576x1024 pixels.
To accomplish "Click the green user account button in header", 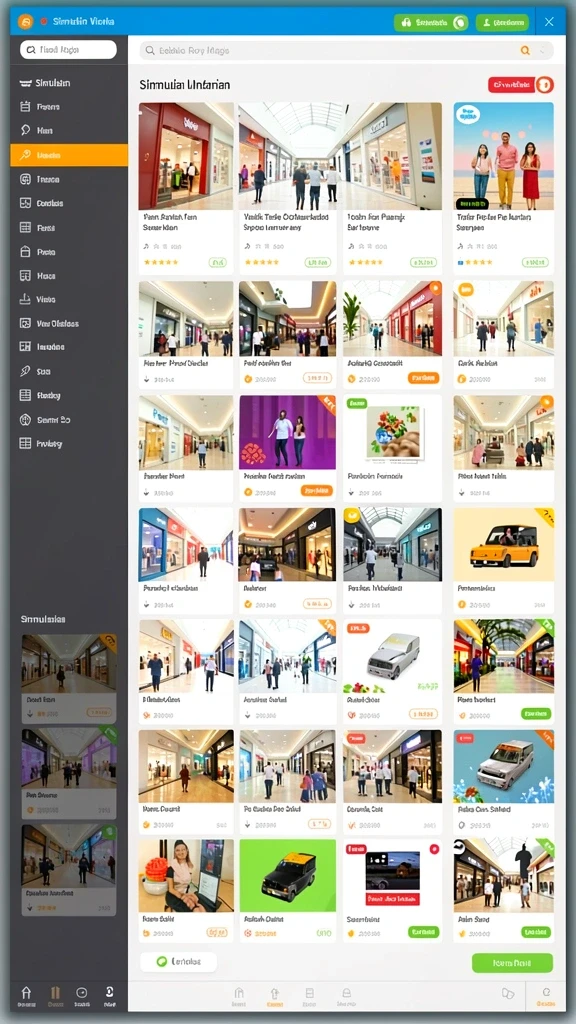I will [x=502, y=22].
